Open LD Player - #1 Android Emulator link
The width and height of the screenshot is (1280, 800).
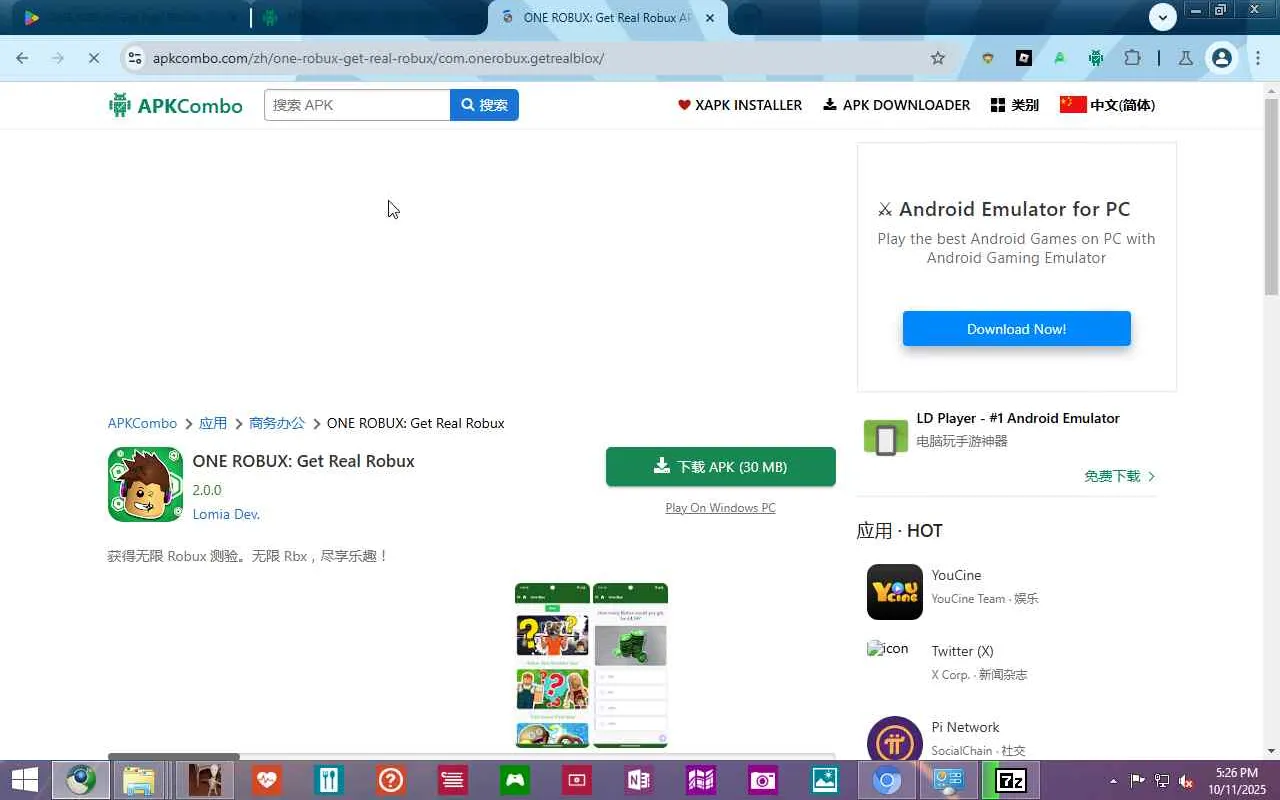pyautogui.click(x=1018, y=418)
